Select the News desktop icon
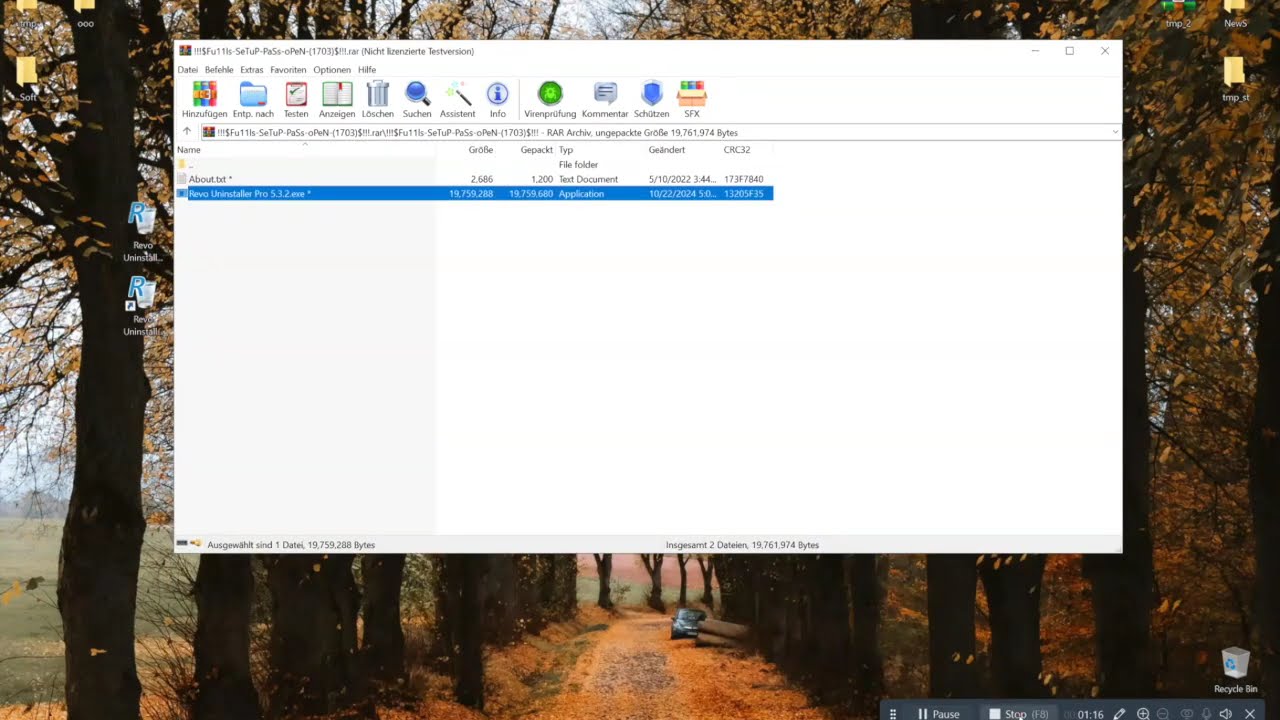Image resolution: width=1280 pixels, height=720 pixels. click(1236, 14)
